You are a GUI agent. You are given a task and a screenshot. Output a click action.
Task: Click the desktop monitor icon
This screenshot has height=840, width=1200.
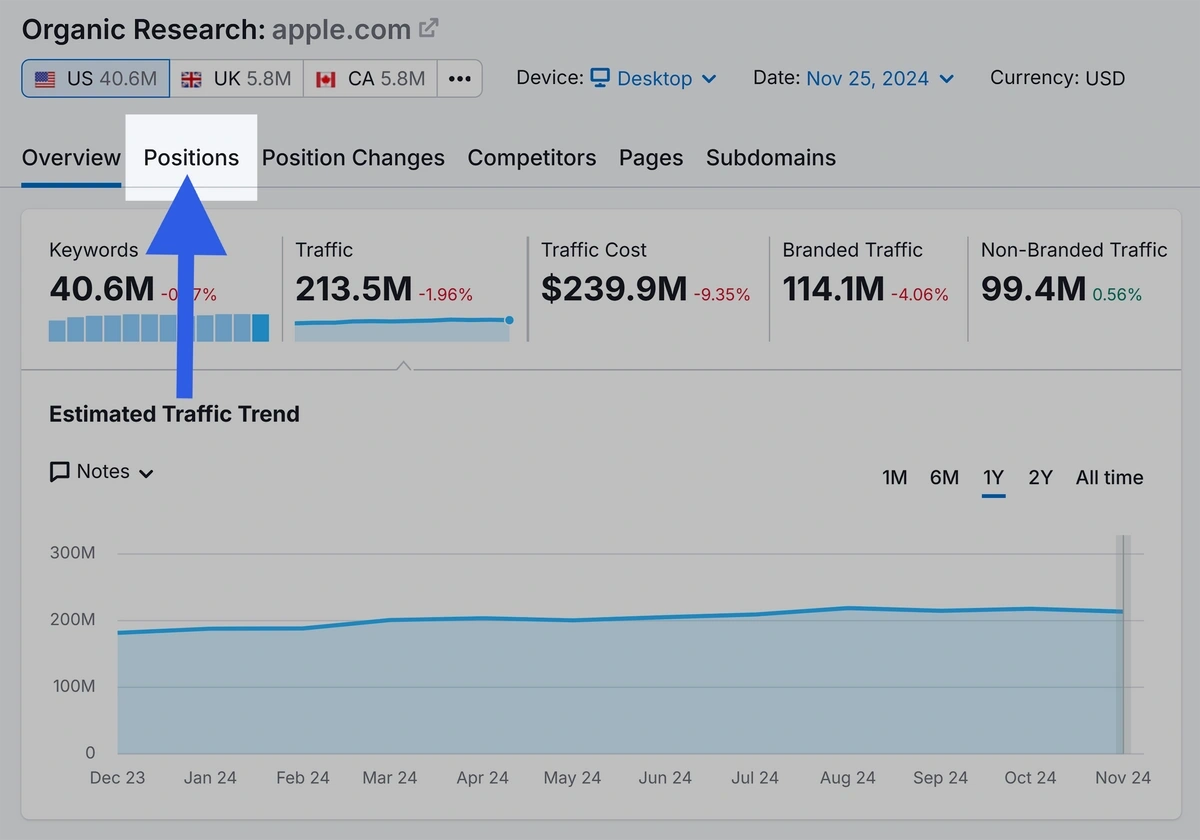pos(600,78)
